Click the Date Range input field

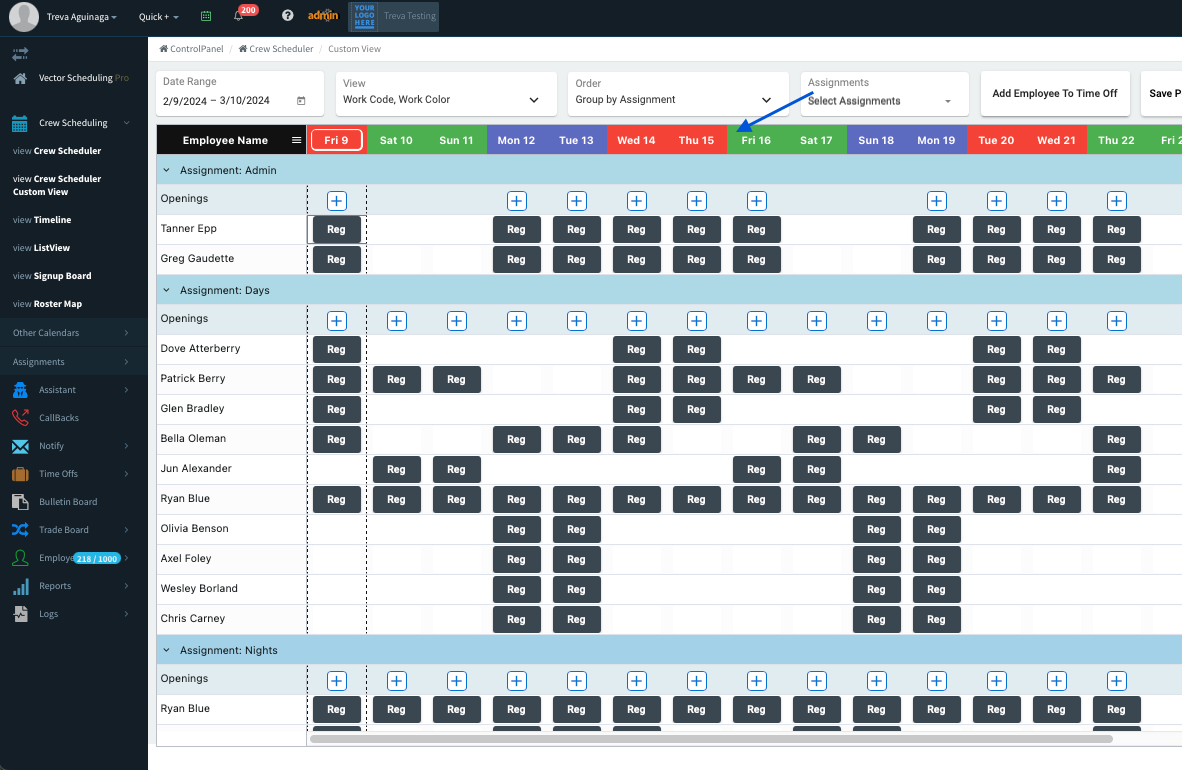pyautogui.click(x=240, y=94)
